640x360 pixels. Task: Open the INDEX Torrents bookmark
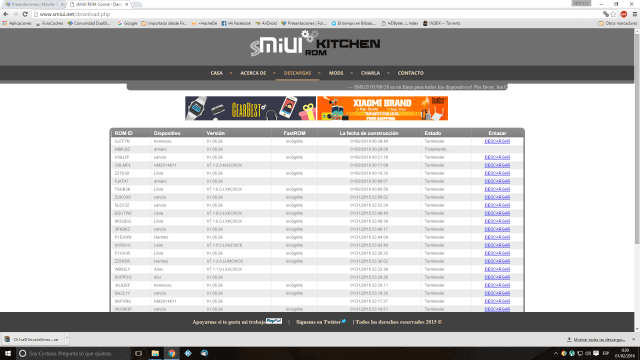tap(441, 23)
